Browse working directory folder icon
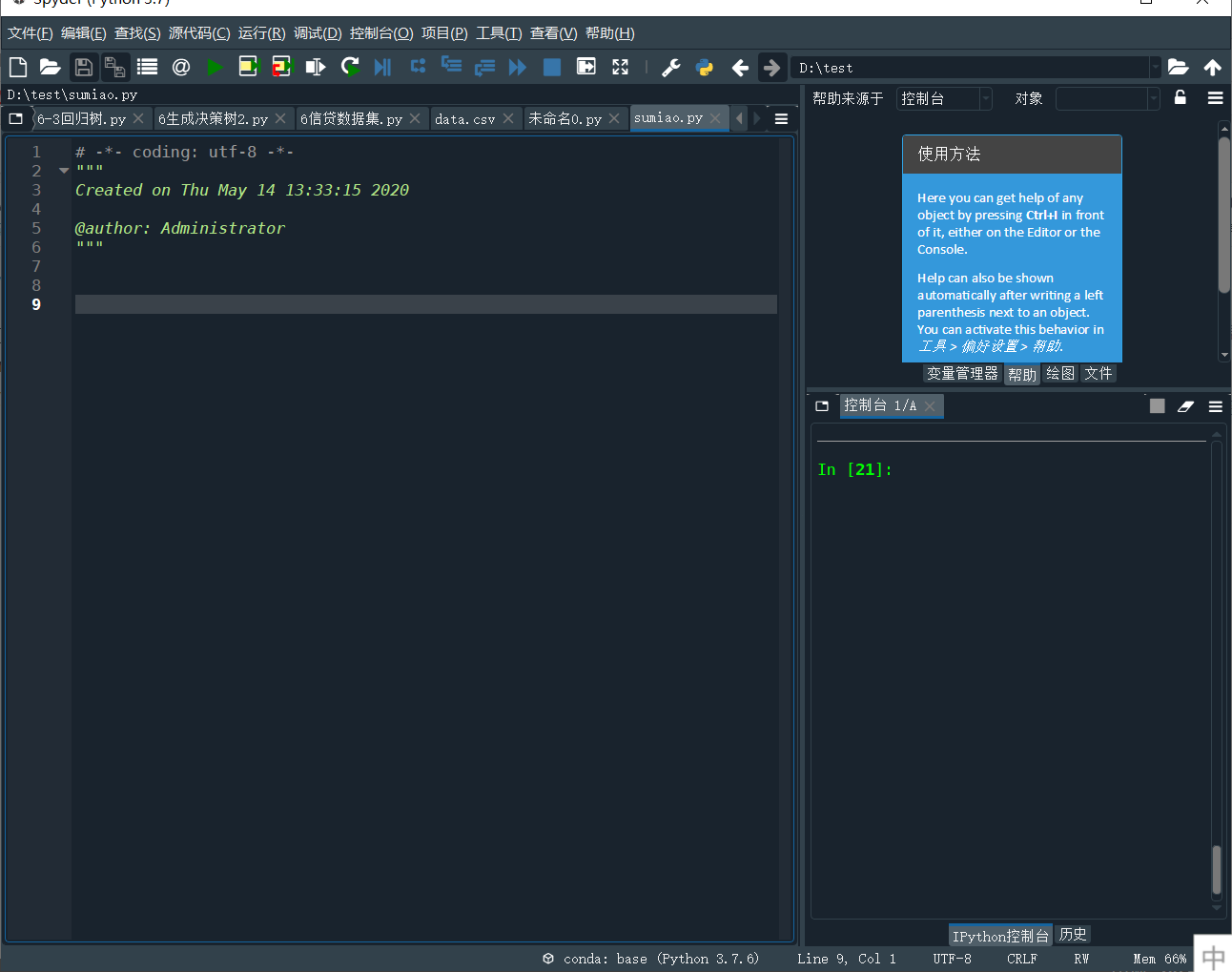Image resolution: width=1232 pixels, height=972 pixels. point(1179,67)
